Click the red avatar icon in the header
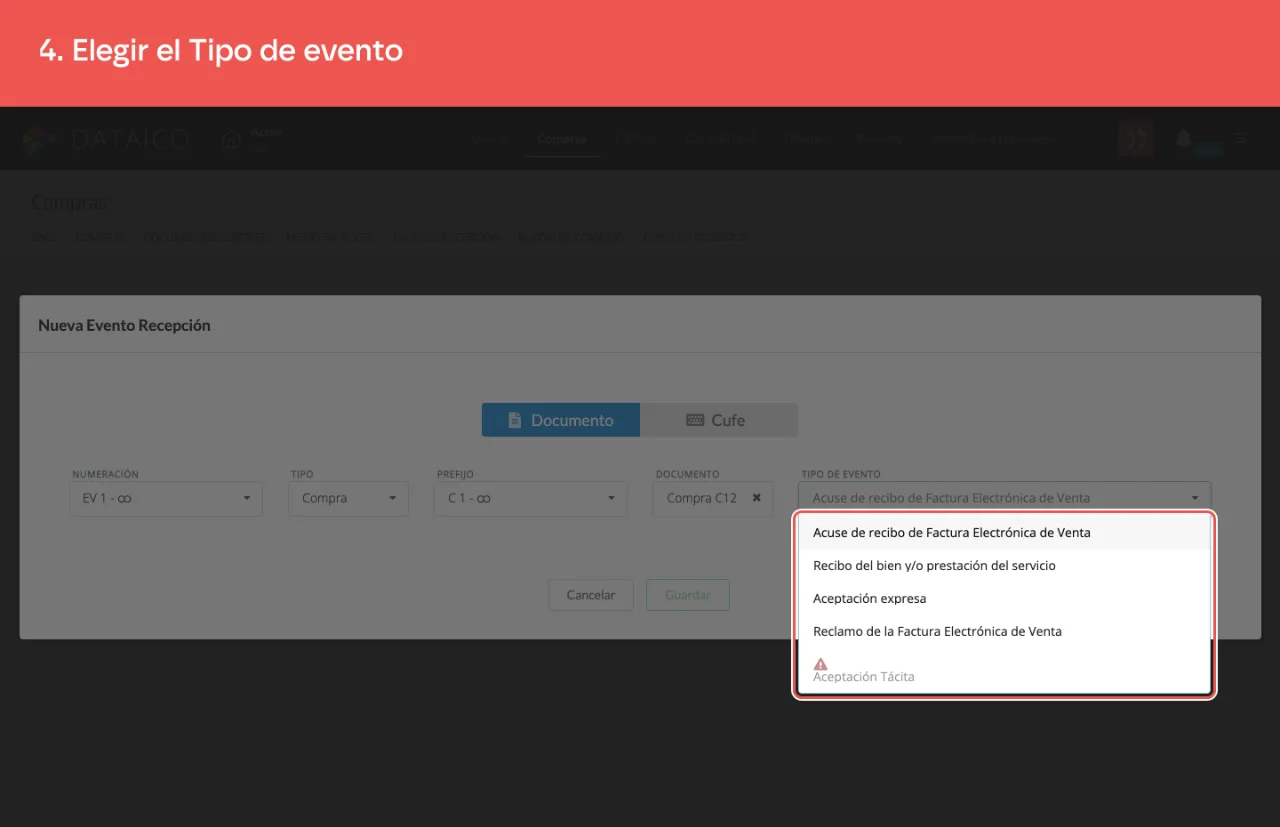This screenshot has height=827, width=1280. pyautogui.click(x=1136, y=139)
